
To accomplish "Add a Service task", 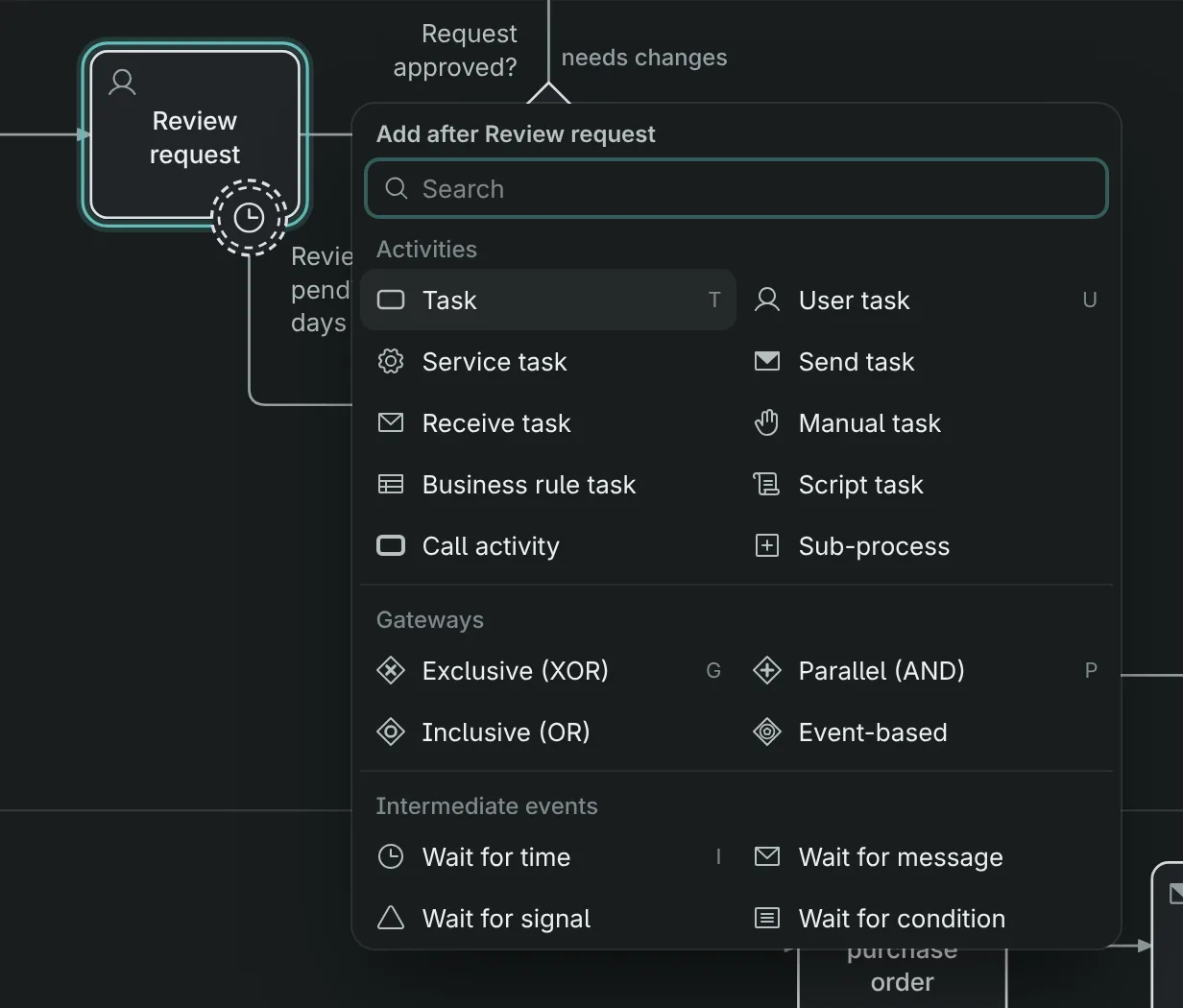I will [548, 361].
